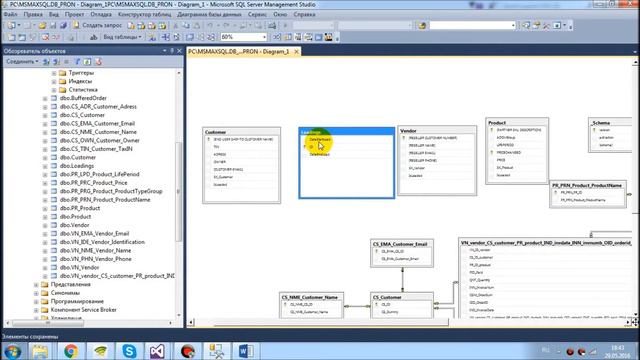The height and width of the screenshot is (360, 640).
Task: Click the Object Explorer horizontal scrollbar
Action: (x=48, y=323)
